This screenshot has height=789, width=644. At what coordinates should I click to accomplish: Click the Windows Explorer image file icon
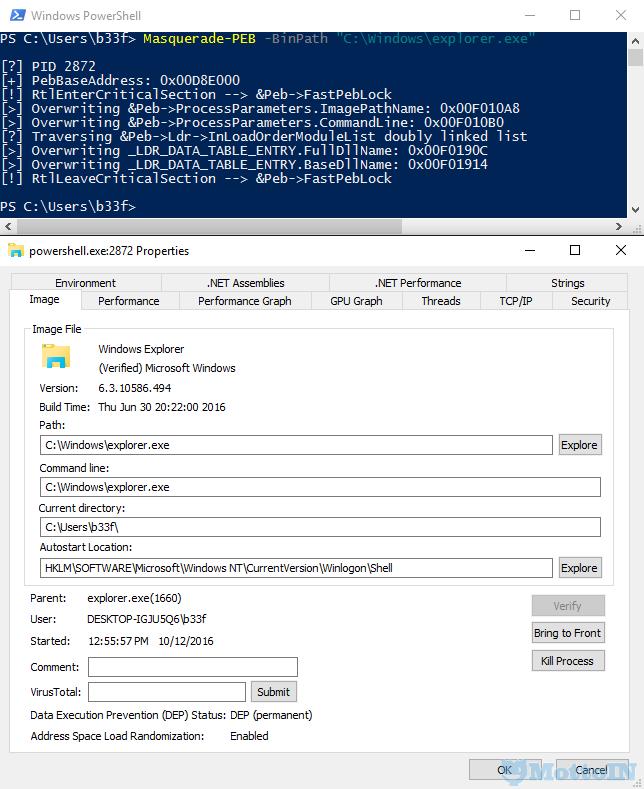point(56,356)
